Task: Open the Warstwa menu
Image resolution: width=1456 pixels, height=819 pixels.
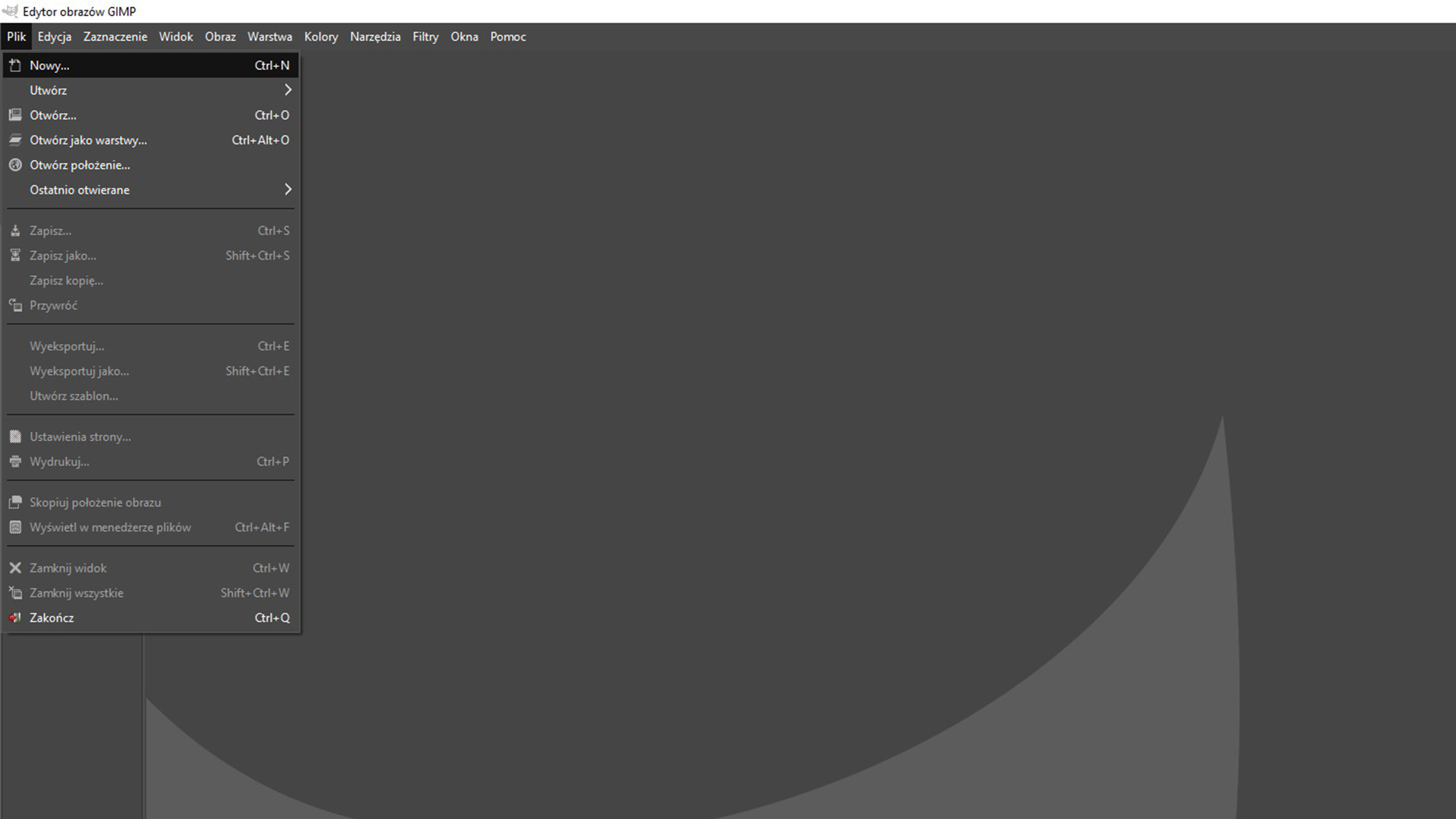Action: point(269,36)
